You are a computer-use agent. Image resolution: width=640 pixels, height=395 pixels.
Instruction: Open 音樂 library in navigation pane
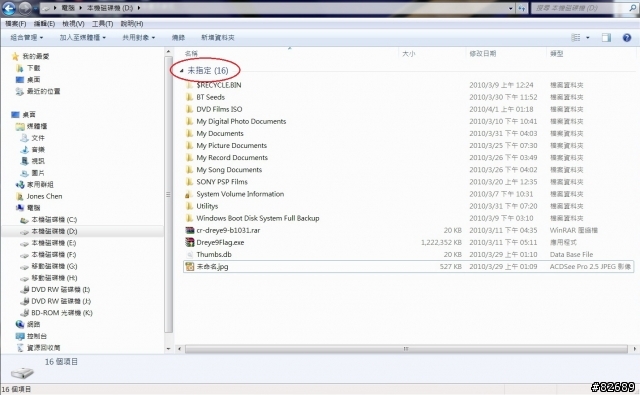[38, 150]
